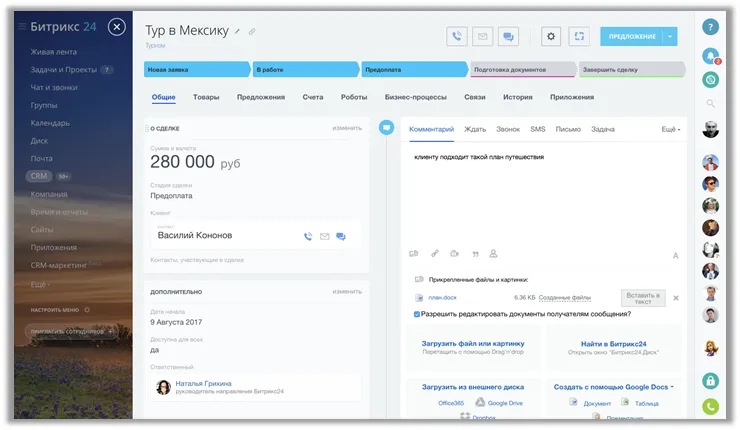Click the edit pencil next to deal title
This screenshot has width=740, height=430.
point(238,32)
